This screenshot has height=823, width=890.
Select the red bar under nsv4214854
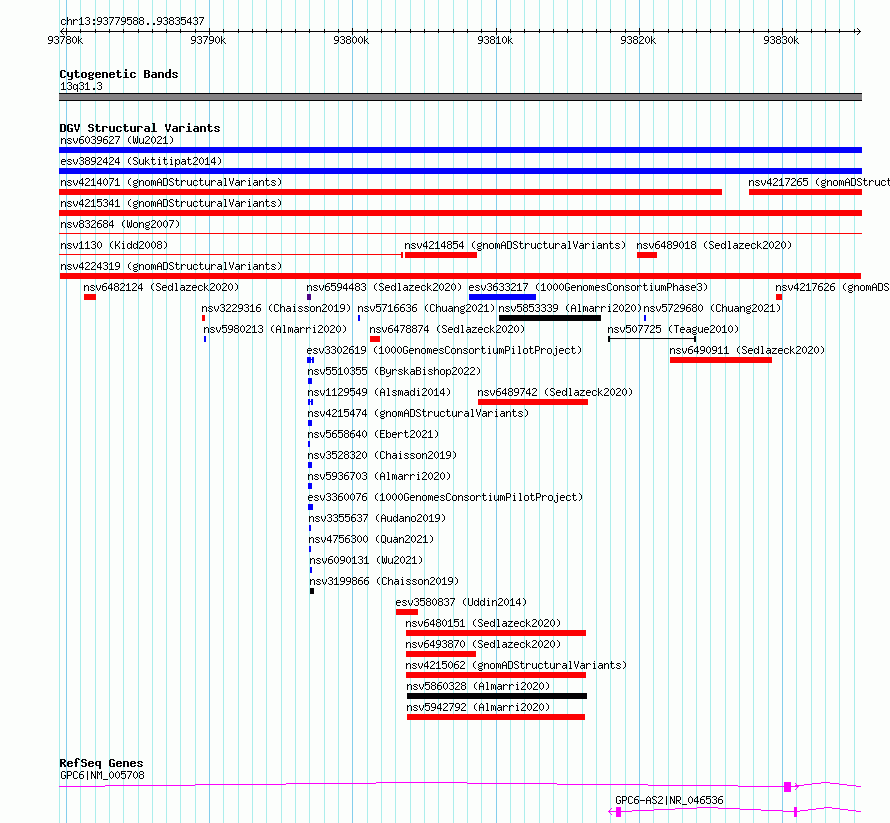pos(440,255)
